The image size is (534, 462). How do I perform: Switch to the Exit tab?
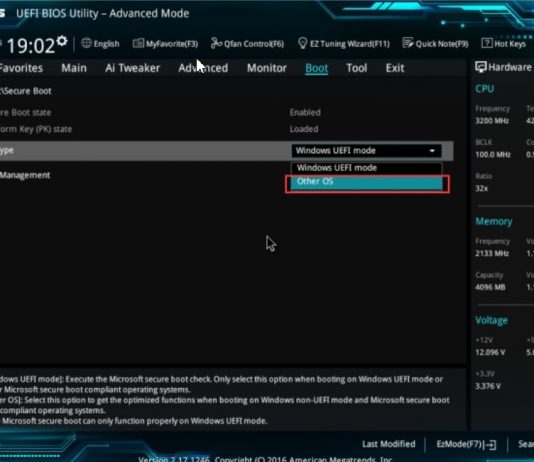395,68
